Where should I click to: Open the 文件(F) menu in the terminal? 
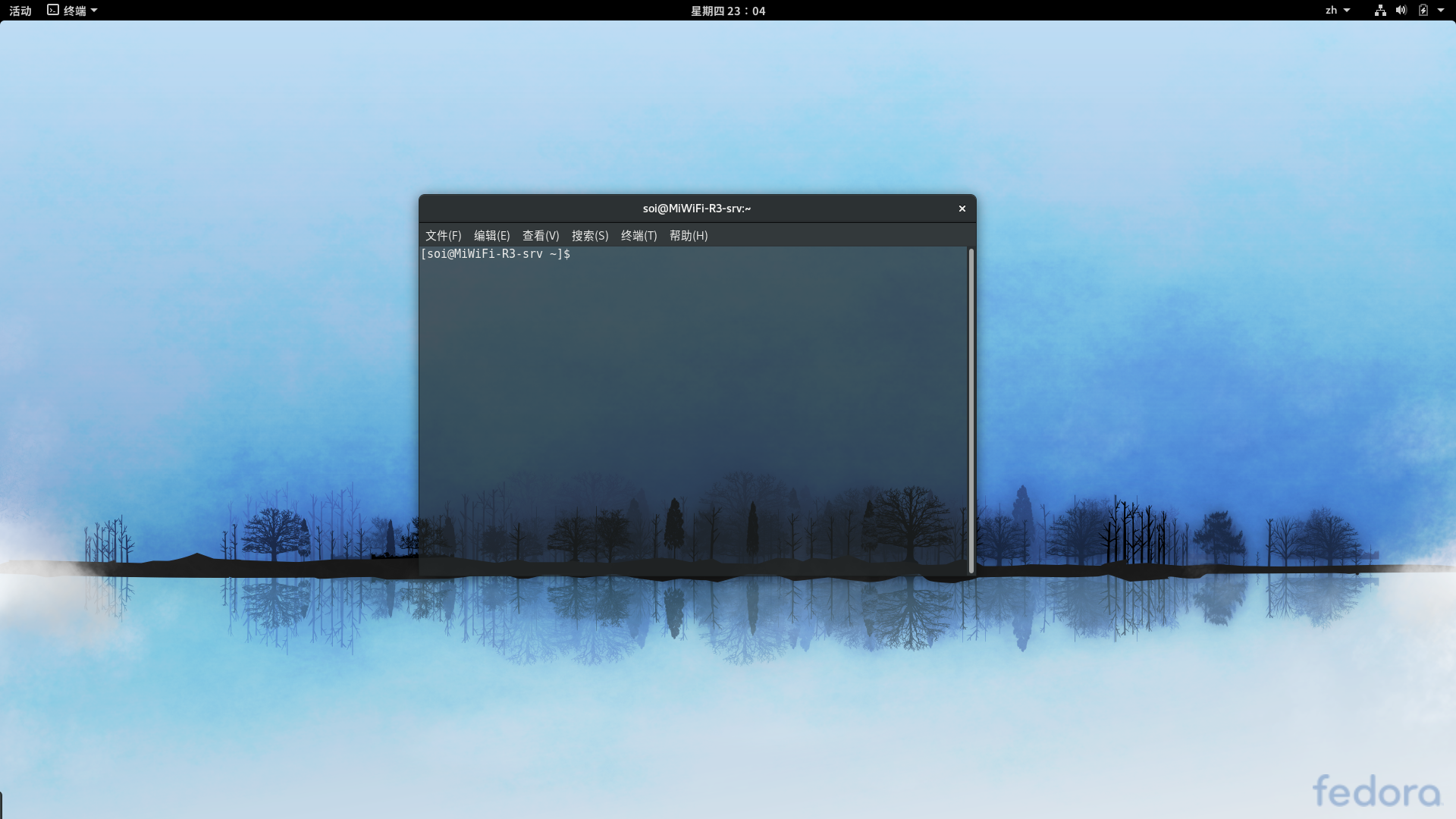pos(443,236)
